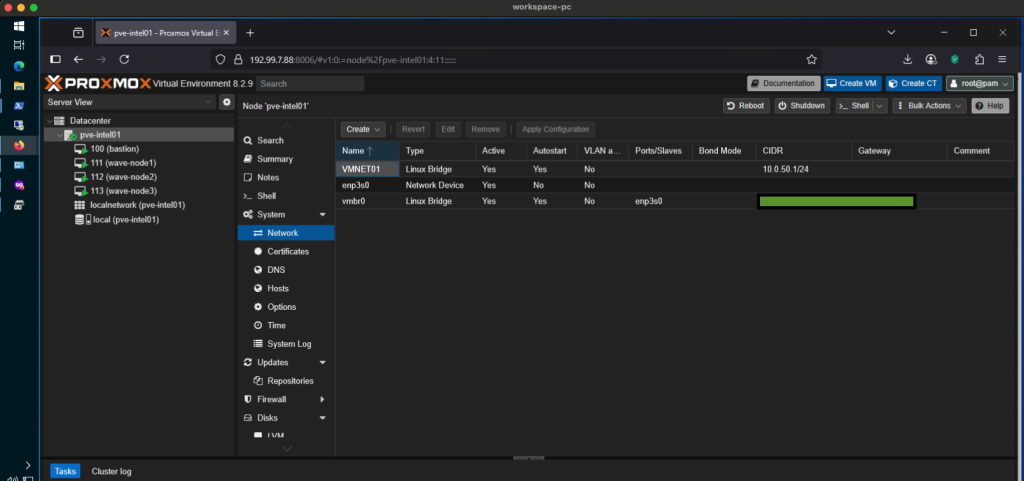Select the vmbr0 bridge row
The height and width of the screenshot is (481, 1024).
pos(676,201)
